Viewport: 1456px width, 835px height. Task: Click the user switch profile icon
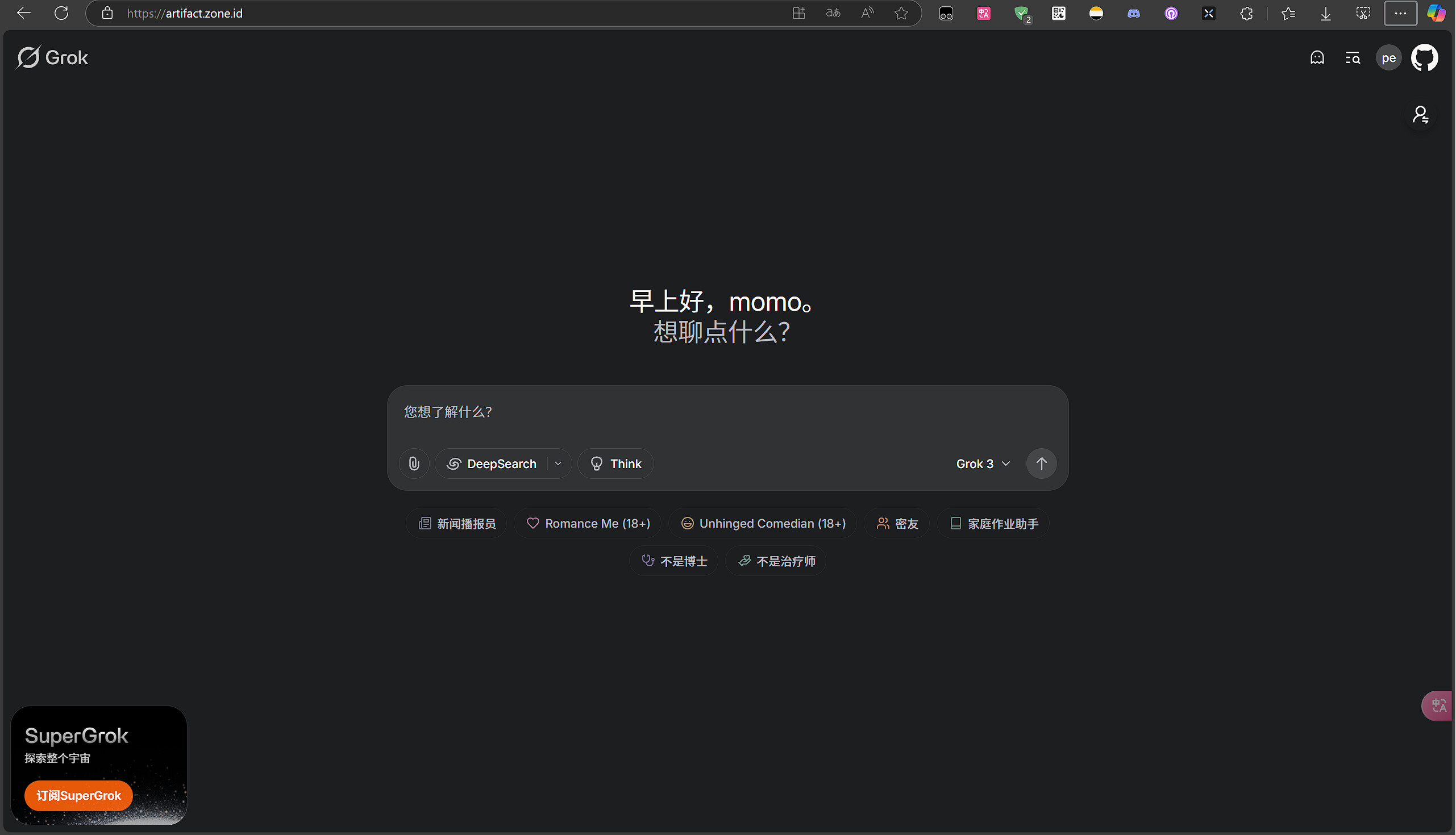coord(1420,115)
